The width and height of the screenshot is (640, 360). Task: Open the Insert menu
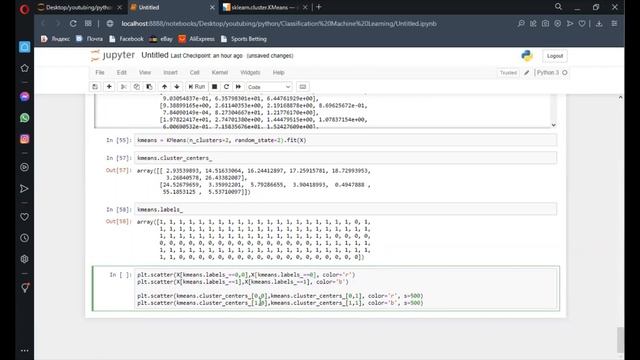tap(170, 72)
